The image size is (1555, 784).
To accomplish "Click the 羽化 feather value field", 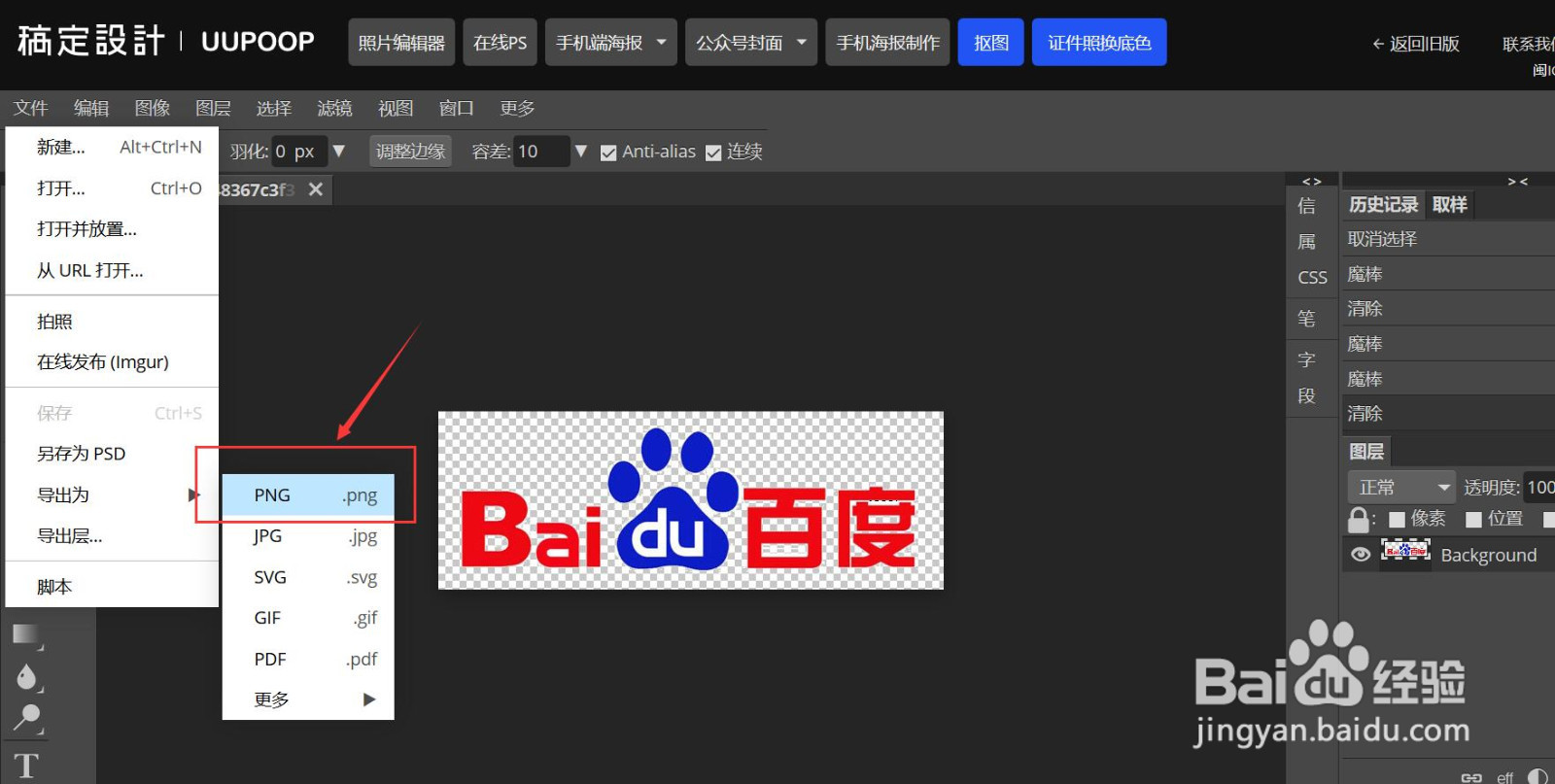I will point(299,152).
